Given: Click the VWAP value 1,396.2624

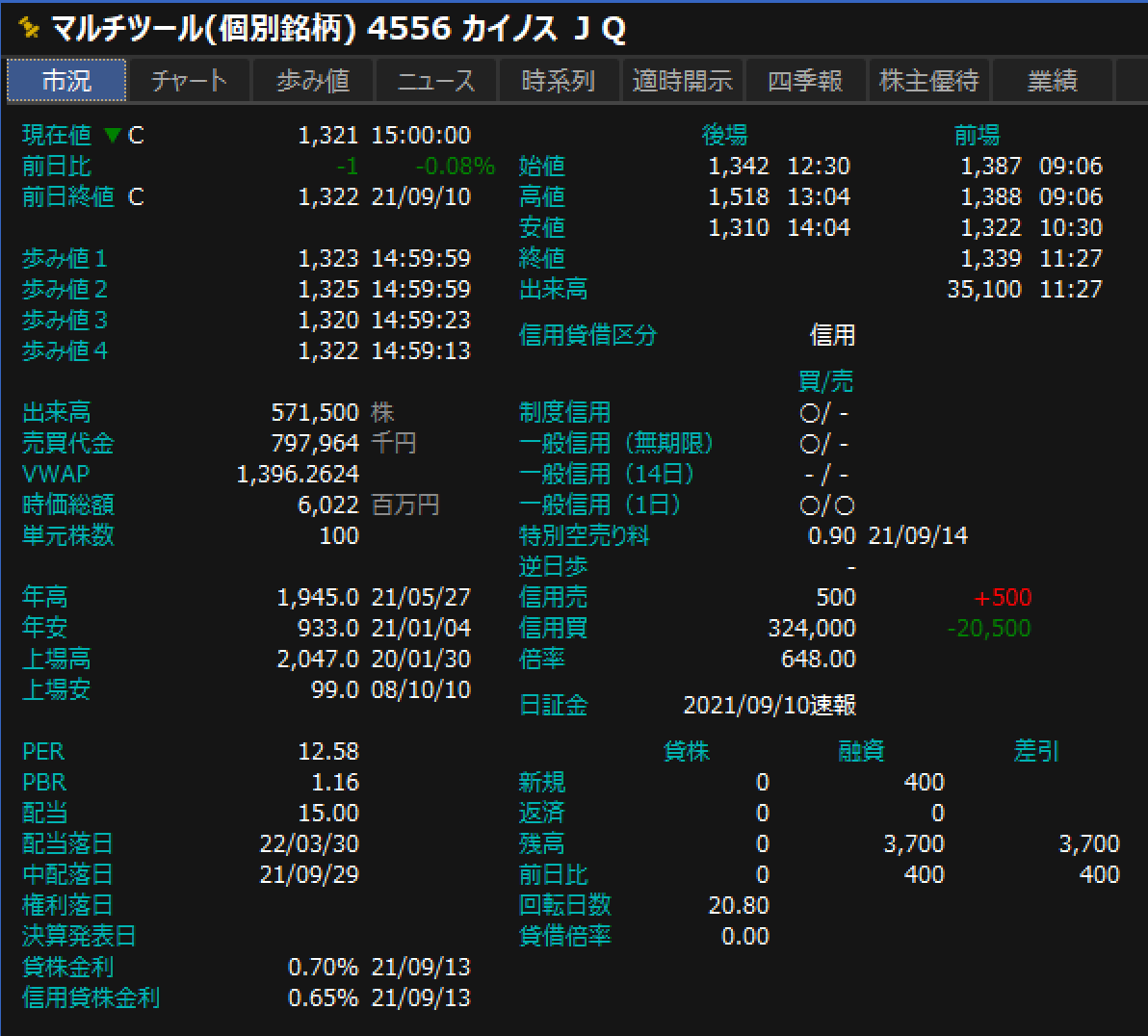Looking at the screenshot, I should [x=298, y=475].
